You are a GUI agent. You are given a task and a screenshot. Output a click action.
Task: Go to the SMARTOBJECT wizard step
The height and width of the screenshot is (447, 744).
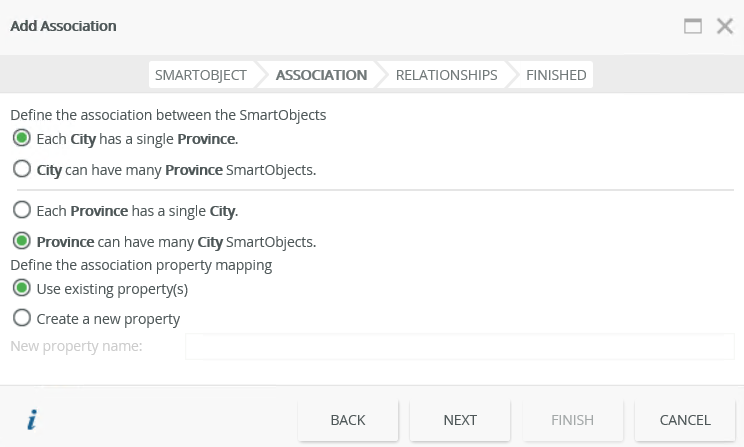click(x=200, y=74)
